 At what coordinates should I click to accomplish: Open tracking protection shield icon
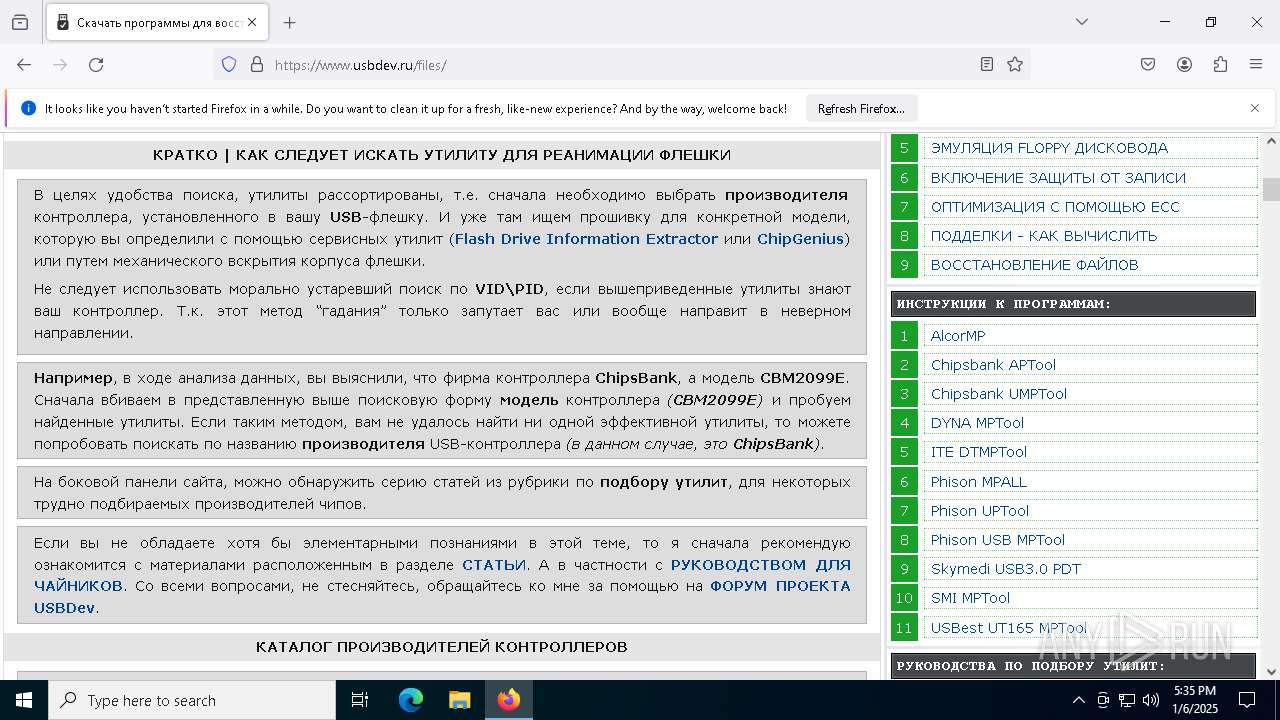[x=229, y=64]
